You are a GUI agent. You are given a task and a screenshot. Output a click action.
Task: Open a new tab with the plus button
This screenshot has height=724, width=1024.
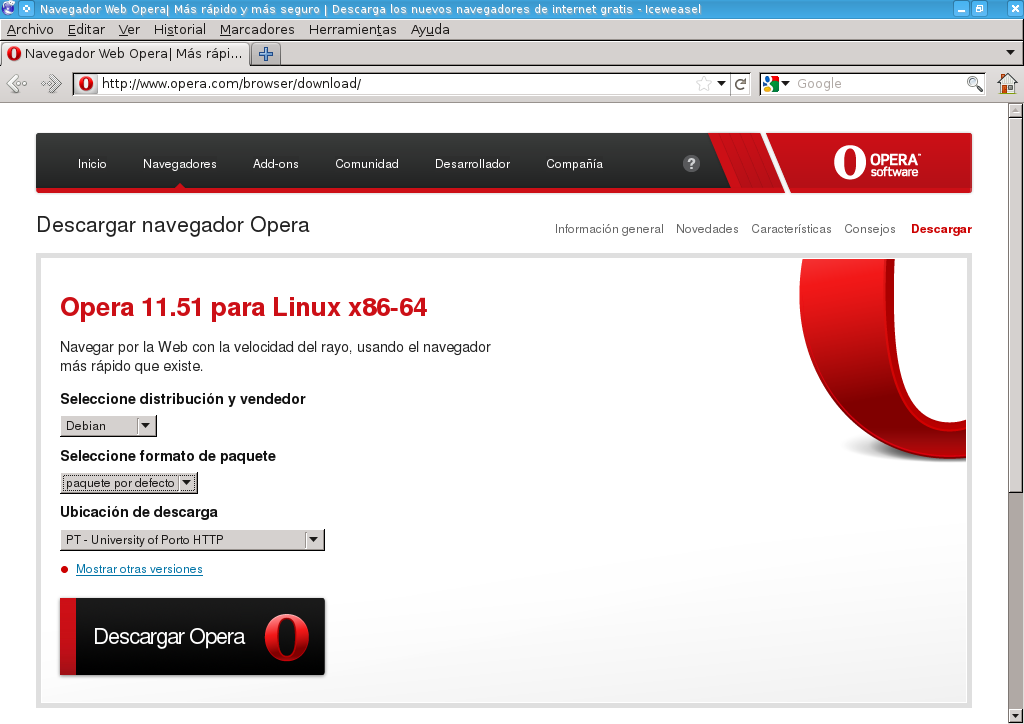coord(266,54)
